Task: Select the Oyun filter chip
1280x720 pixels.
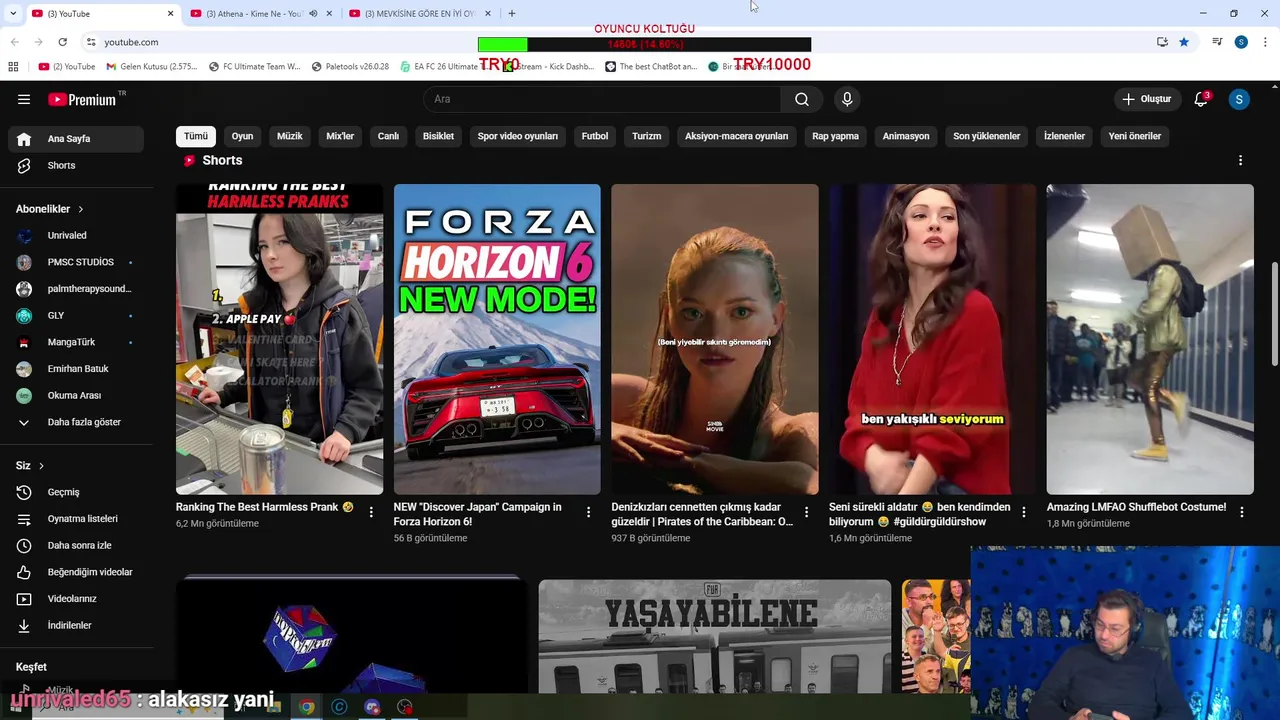Action: coord(242,136)
